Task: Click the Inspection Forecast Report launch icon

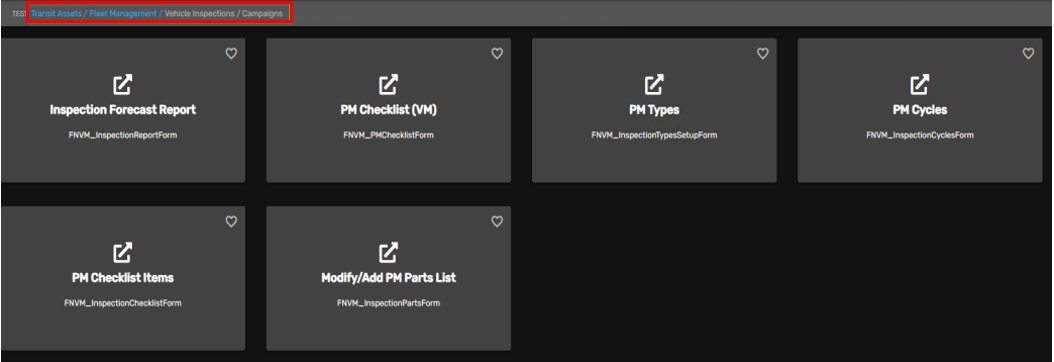Action: 122,85
